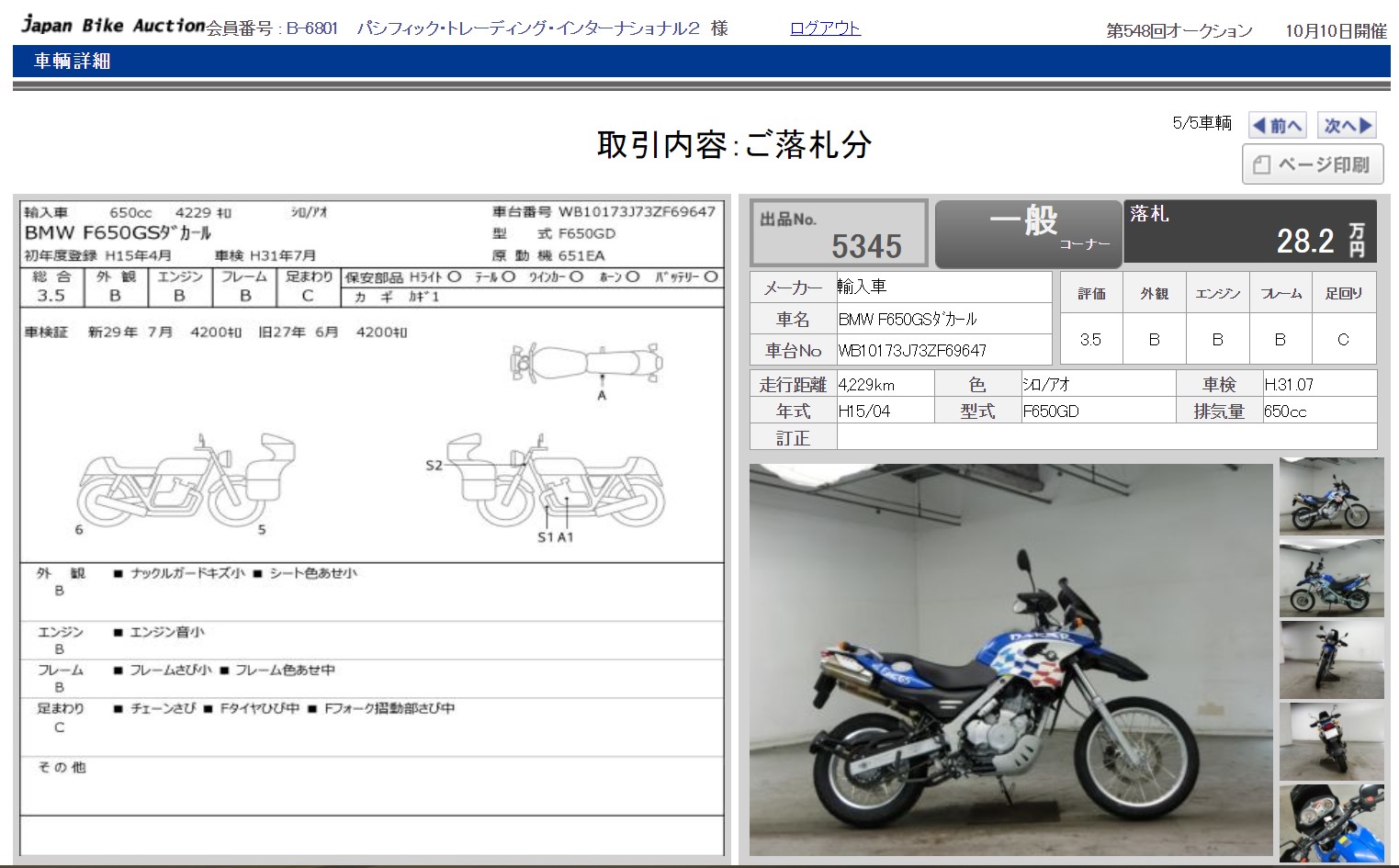Click the ナックルガードキズ小 exterior note
The image size is (1399, 868).
click(x=187, y=573)
